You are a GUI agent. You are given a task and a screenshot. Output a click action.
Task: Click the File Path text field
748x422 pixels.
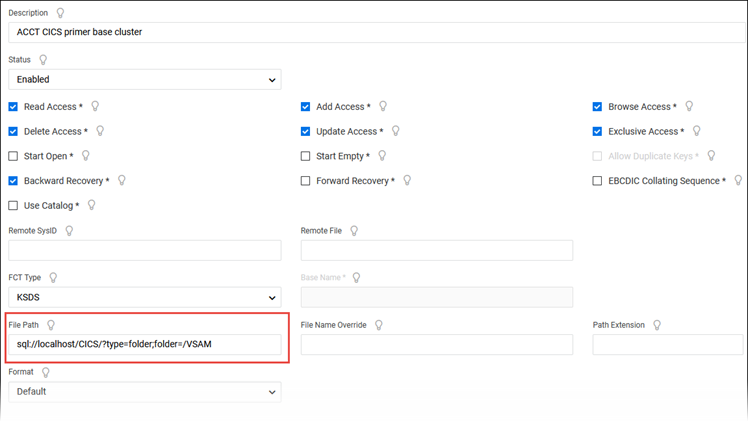coord(144,344)
